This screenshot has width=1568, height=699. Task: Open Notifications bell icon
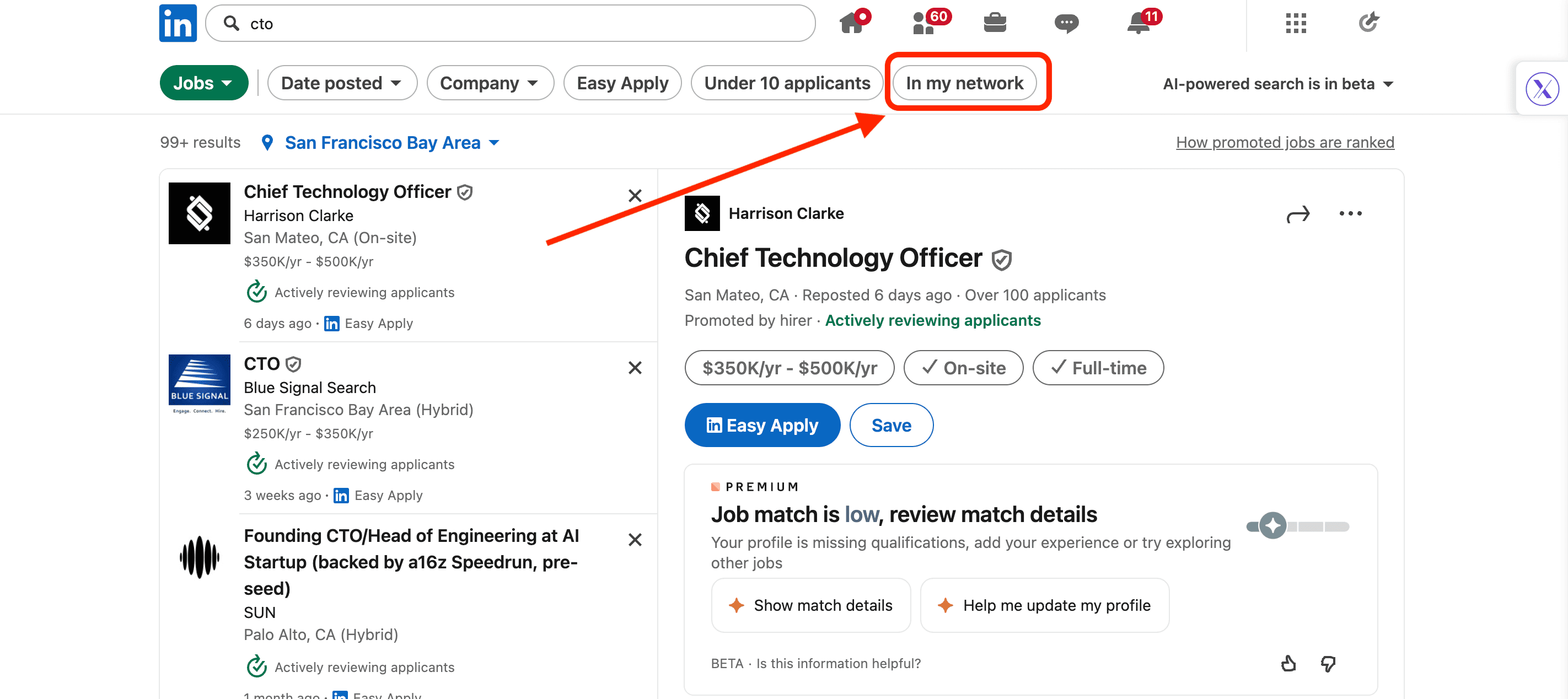[1139, 23]
